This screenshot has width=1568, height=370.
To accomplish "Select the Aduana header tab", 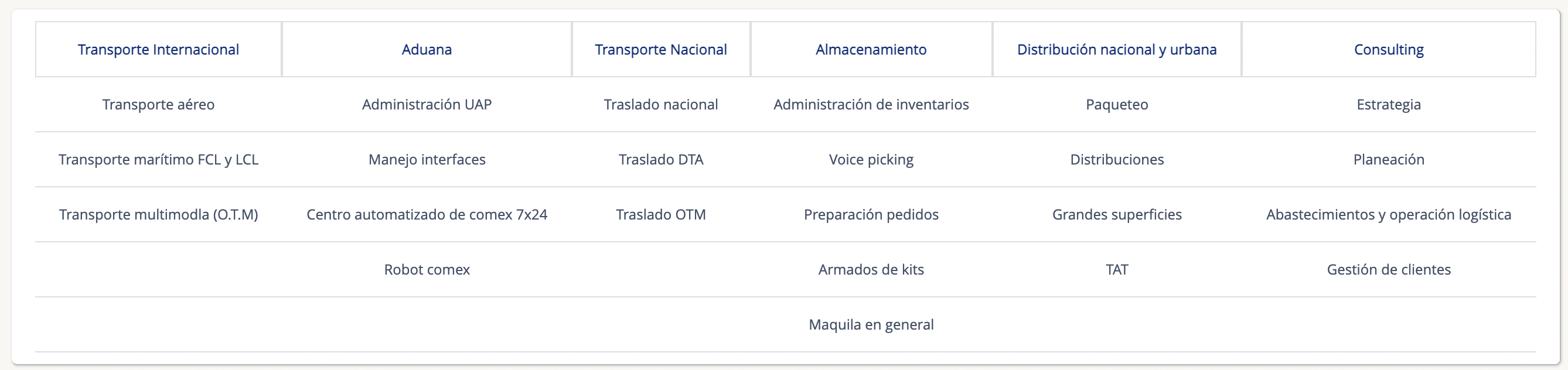I will pyautogui.click(x=427, y=50).
